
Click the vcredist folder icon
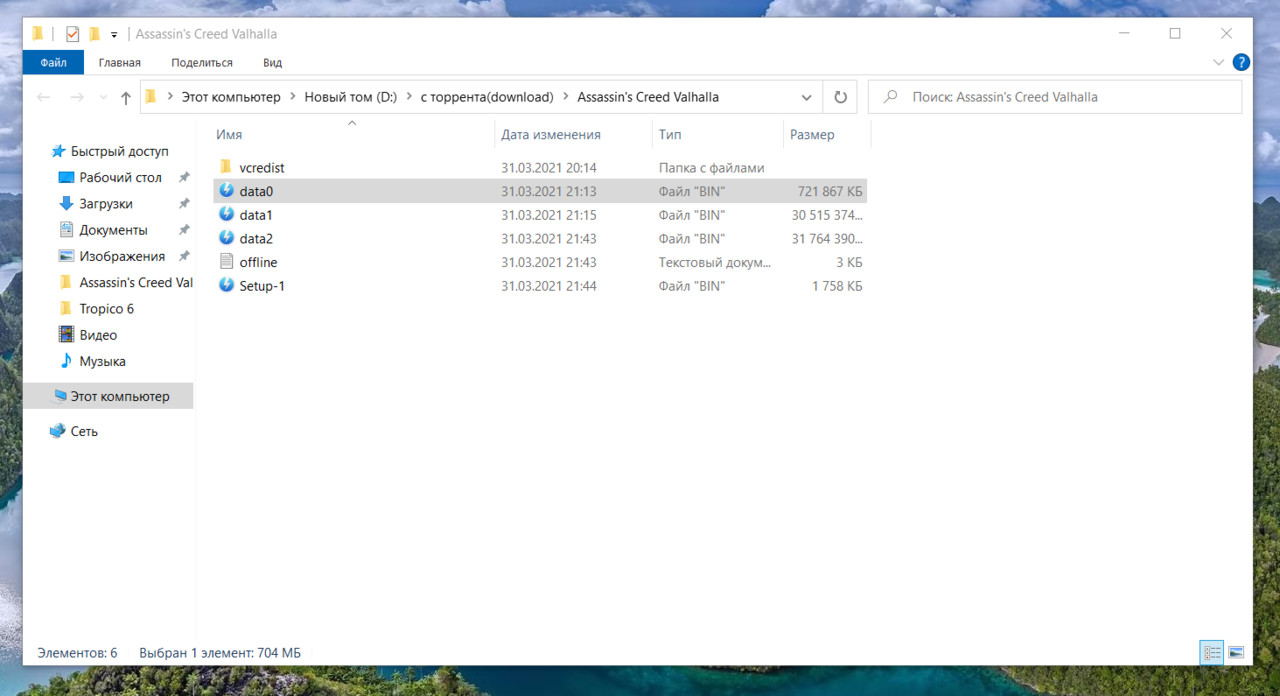point(226,167)
